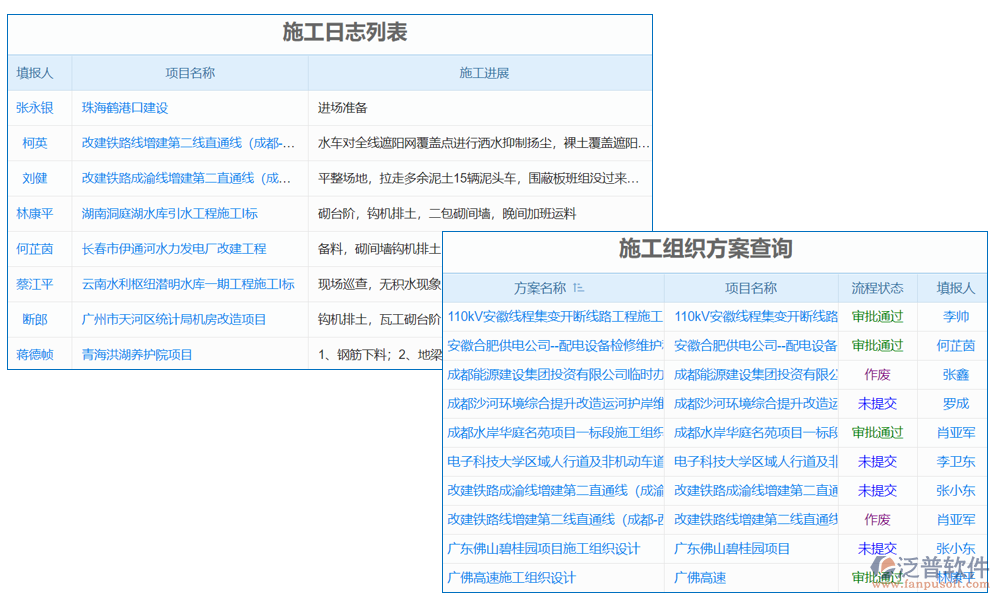Click the 施工进展 column header

(x=484, y=73)
